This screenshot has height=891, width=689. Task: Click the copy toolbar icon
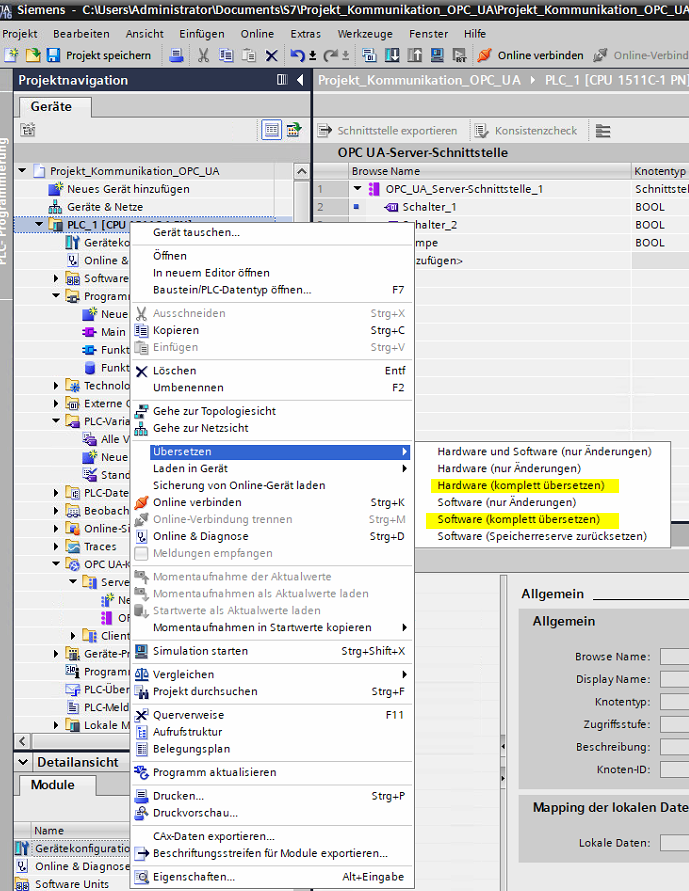point(226,55)
